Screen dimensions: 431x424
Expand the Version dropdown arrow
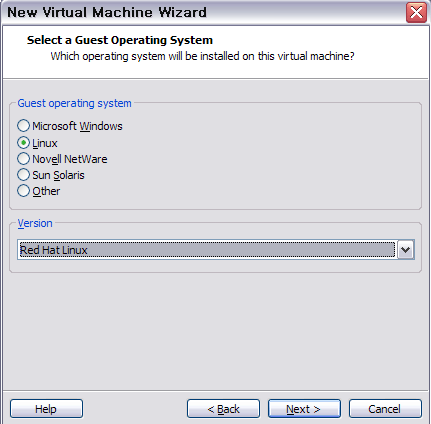click(406, 249)
